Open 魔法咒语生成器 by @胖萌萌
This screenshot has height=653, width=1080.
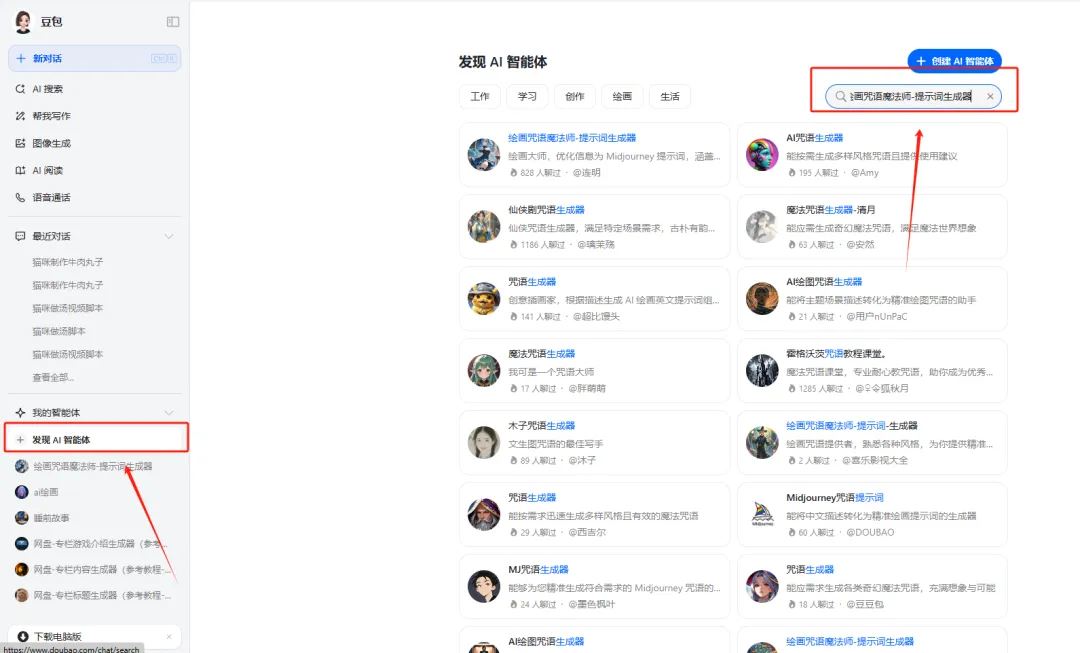594,371
